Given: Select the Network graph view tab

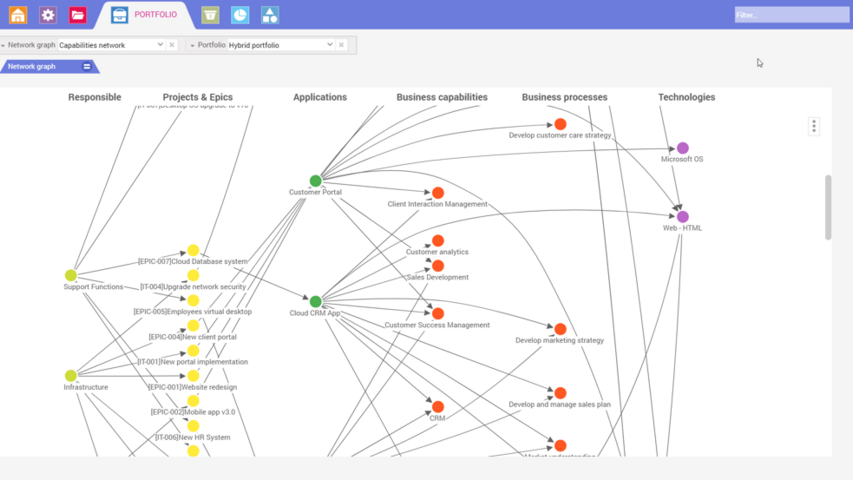Looking at the screenshot, I should tap(33, 67).
